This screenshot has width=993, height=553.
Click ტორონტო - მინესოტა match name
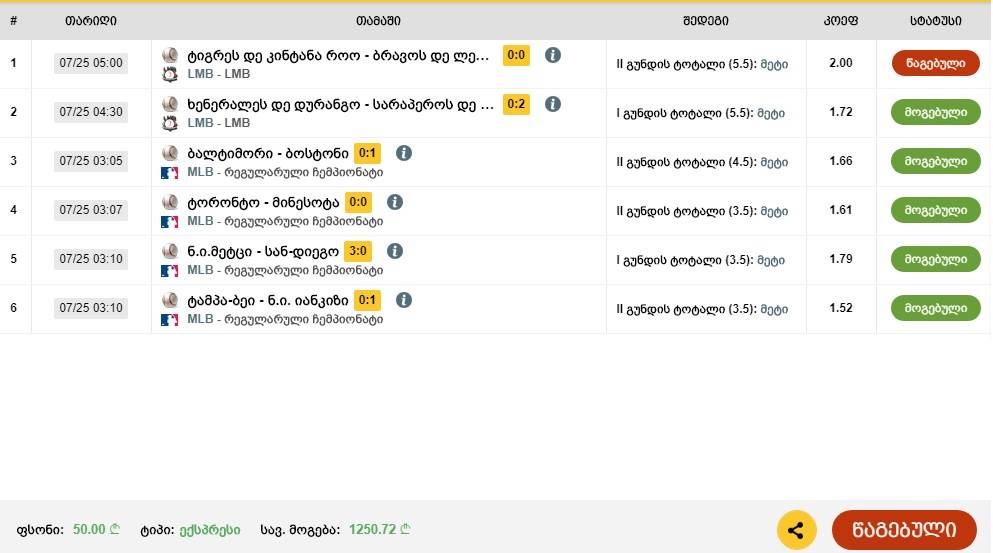(263, 203)
